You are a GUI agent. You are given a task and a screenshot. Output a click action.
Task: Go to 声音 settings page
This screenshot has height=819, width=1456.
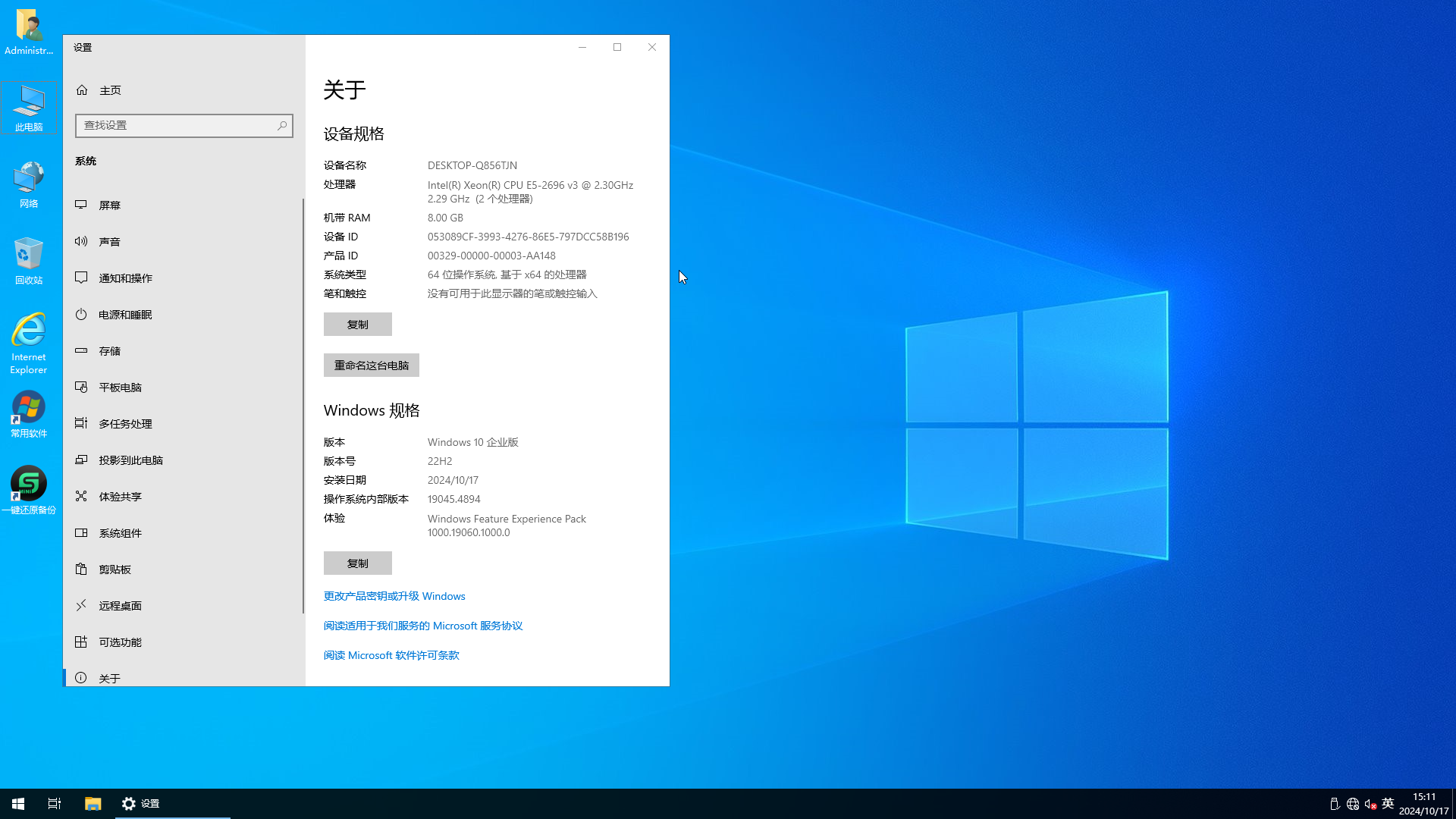184,241
